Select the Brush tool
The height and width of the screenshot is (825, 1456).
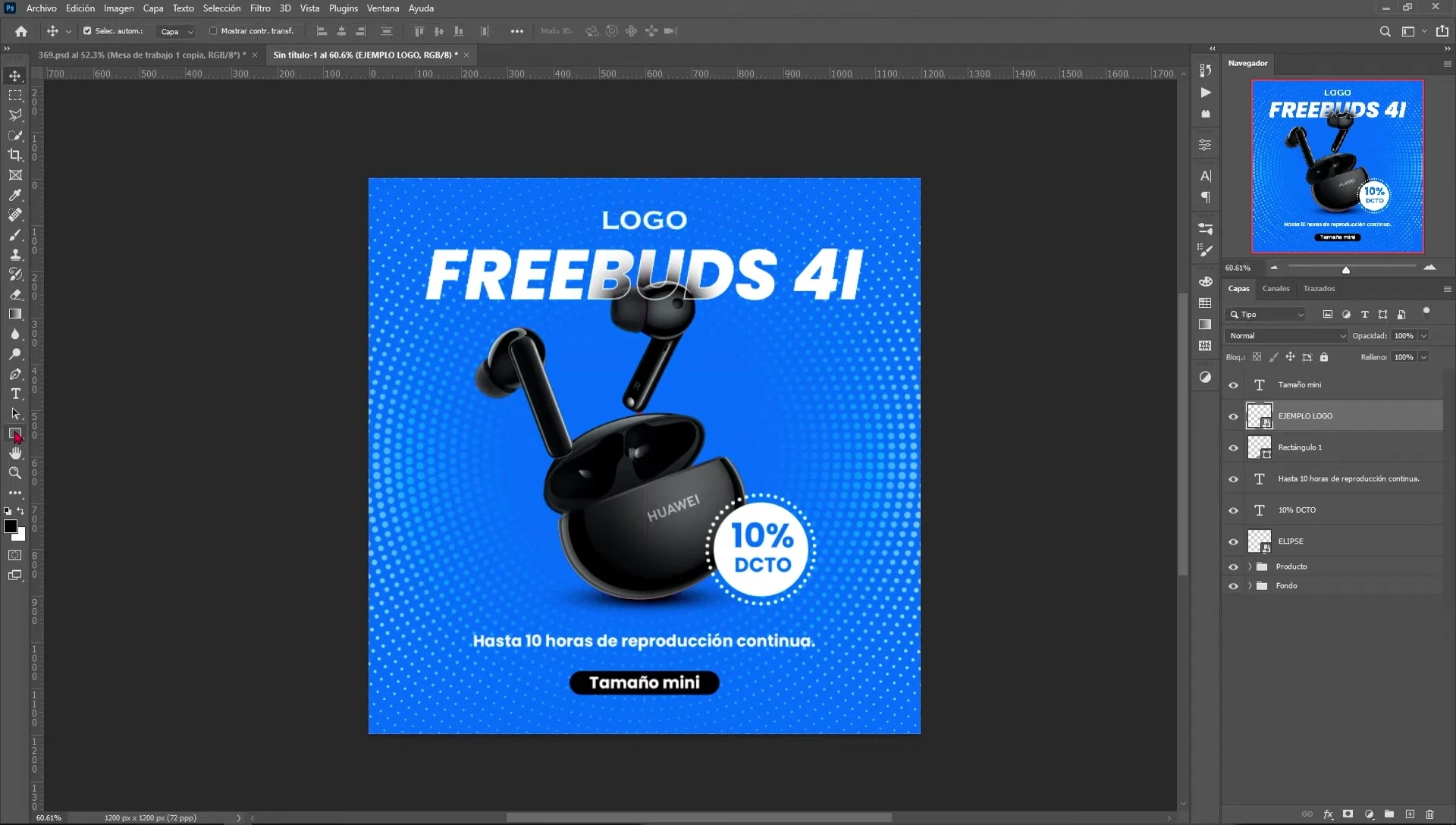[15, 235]
